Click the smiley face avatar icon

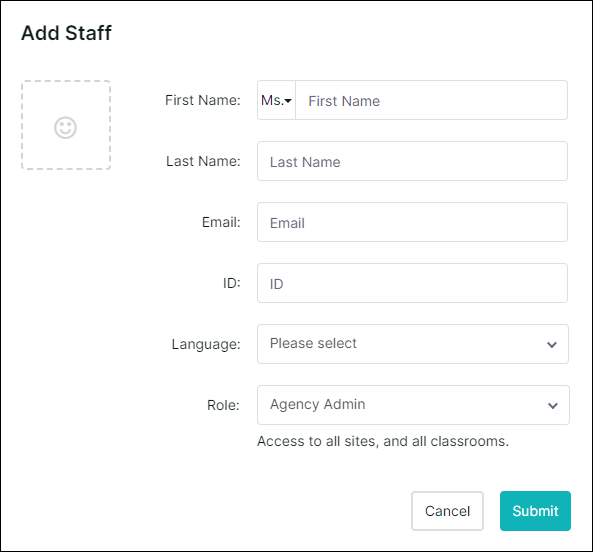65,128
